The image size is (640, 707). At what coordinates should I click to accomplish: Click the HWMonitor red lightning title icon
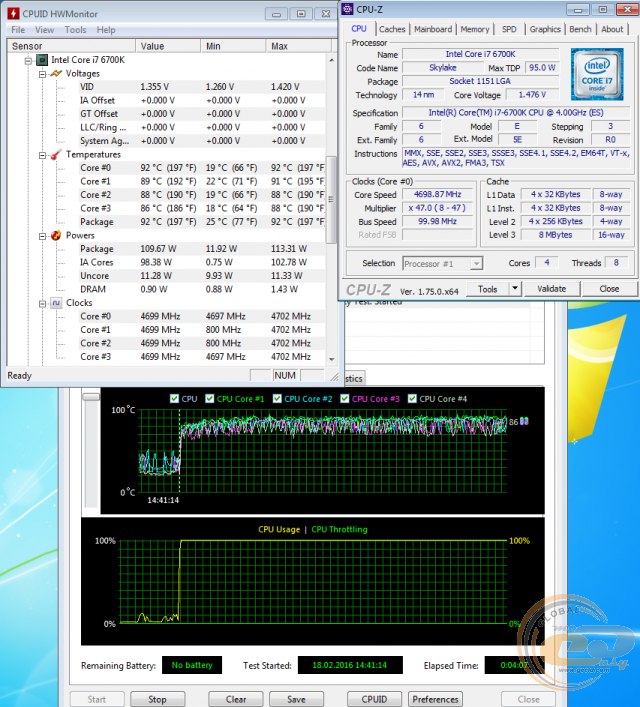[x=14, y=14]
